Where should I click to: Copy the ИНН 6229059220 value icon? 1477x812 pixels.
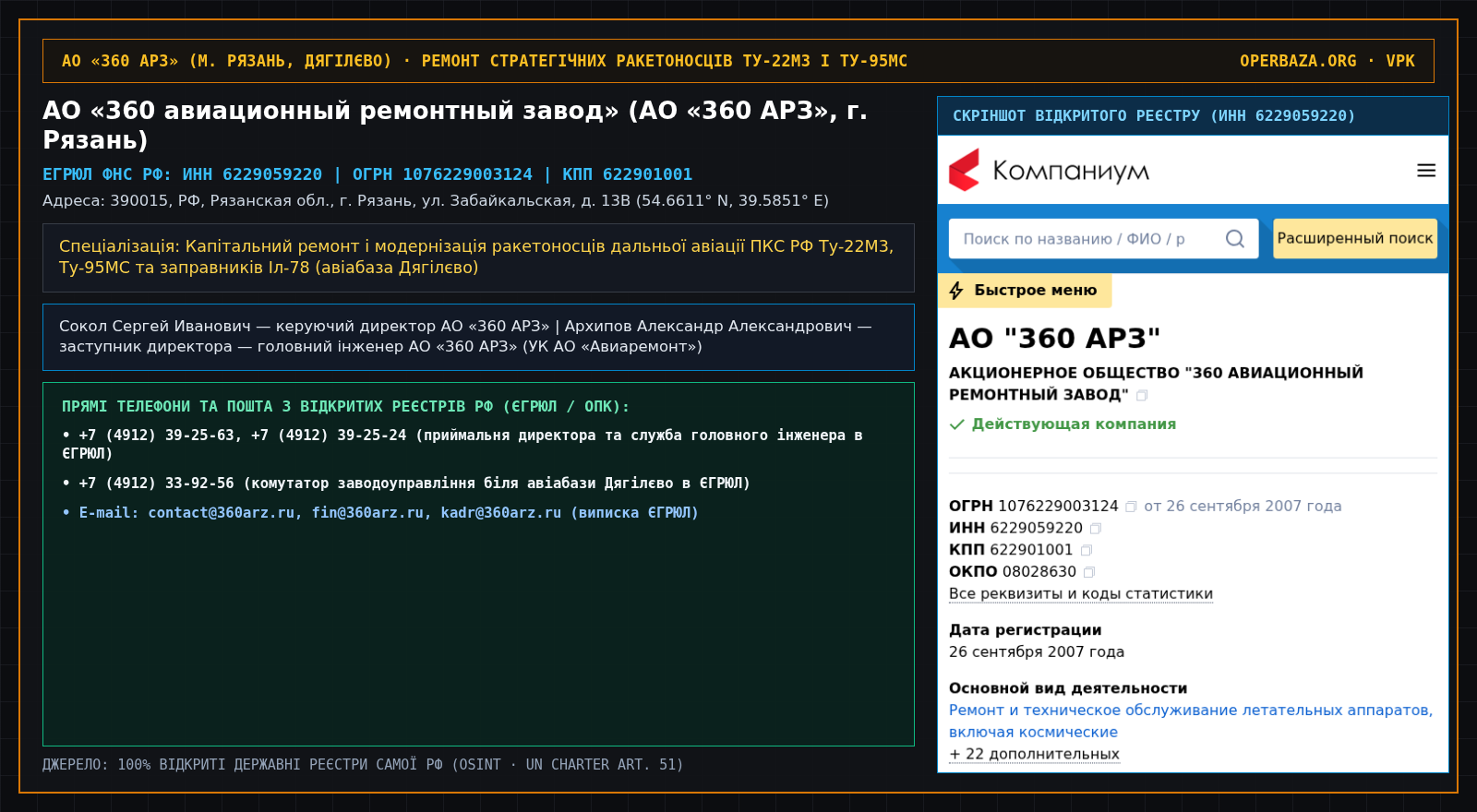1096,529
